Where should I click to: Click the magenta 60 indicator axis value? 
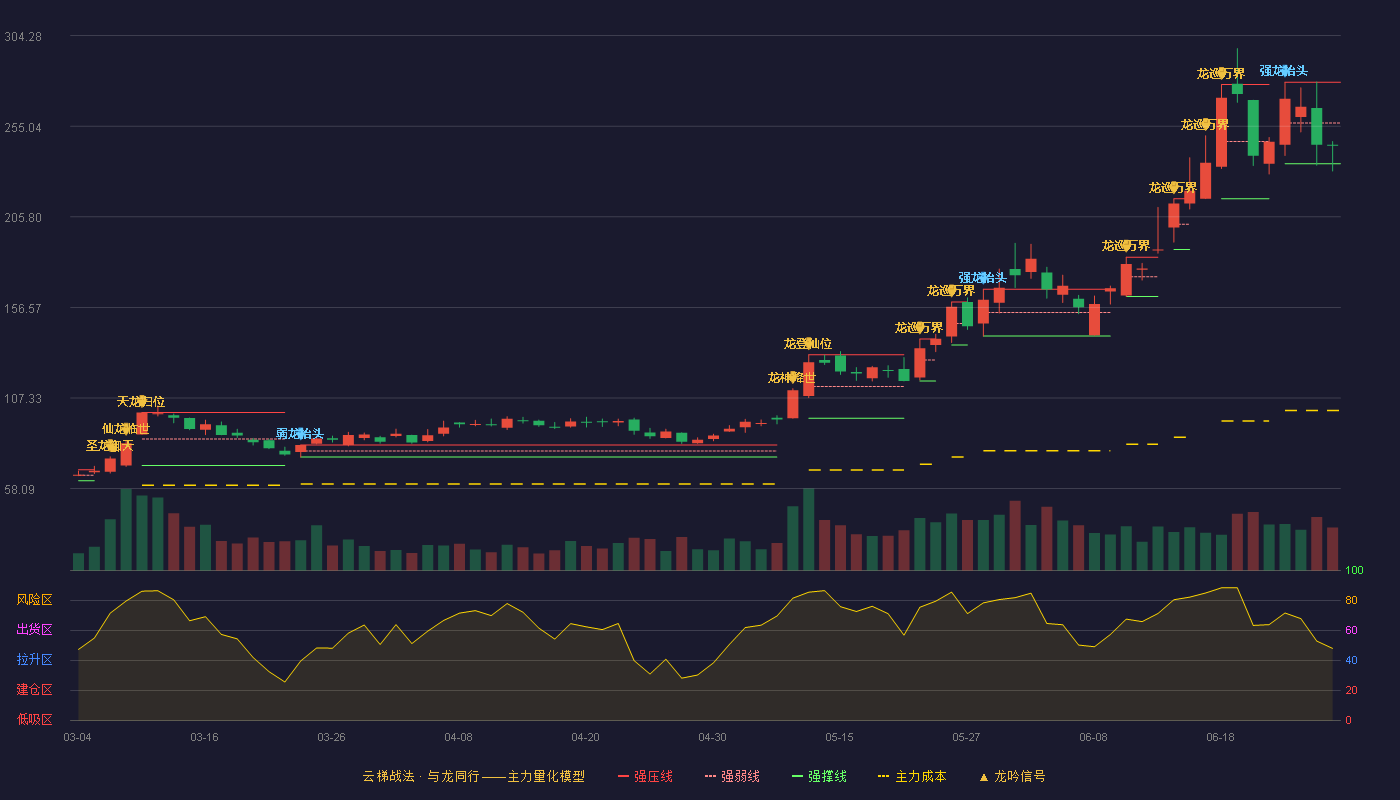coord(1351,630)
